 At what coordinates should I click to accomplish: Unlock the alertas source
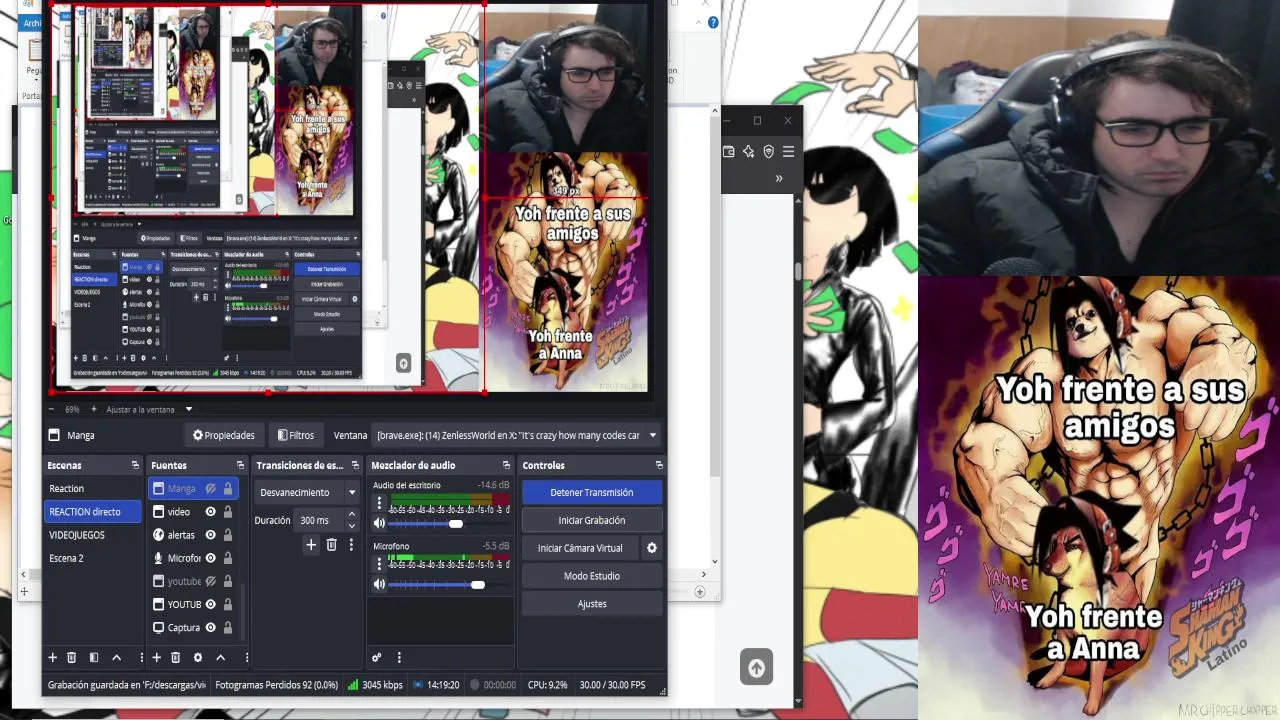pyautogui.click(x=228, y=535)
